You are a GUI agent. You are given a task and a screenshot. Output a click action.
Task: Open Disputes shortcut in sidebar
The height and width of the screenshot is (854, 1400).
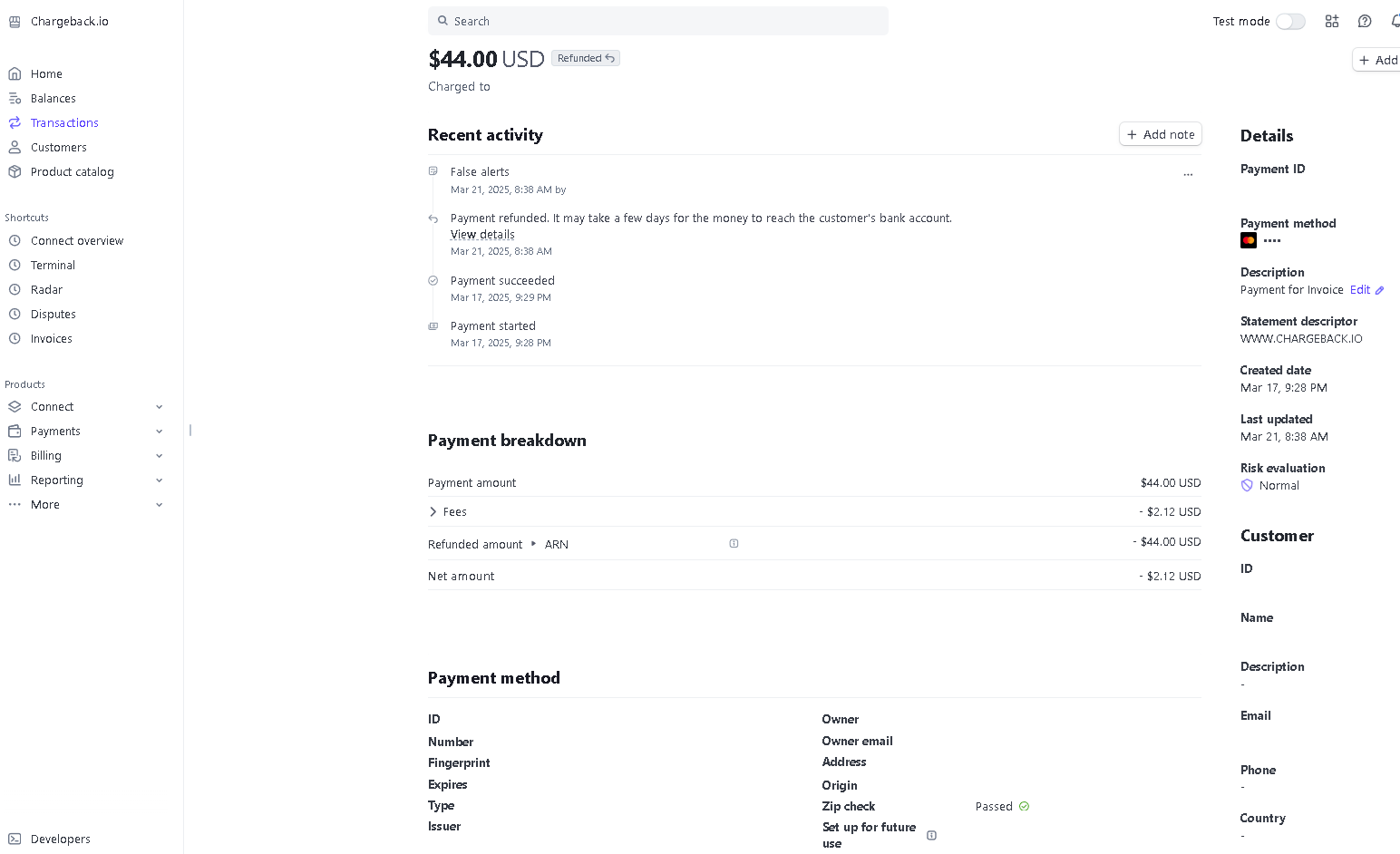(53, 314)
